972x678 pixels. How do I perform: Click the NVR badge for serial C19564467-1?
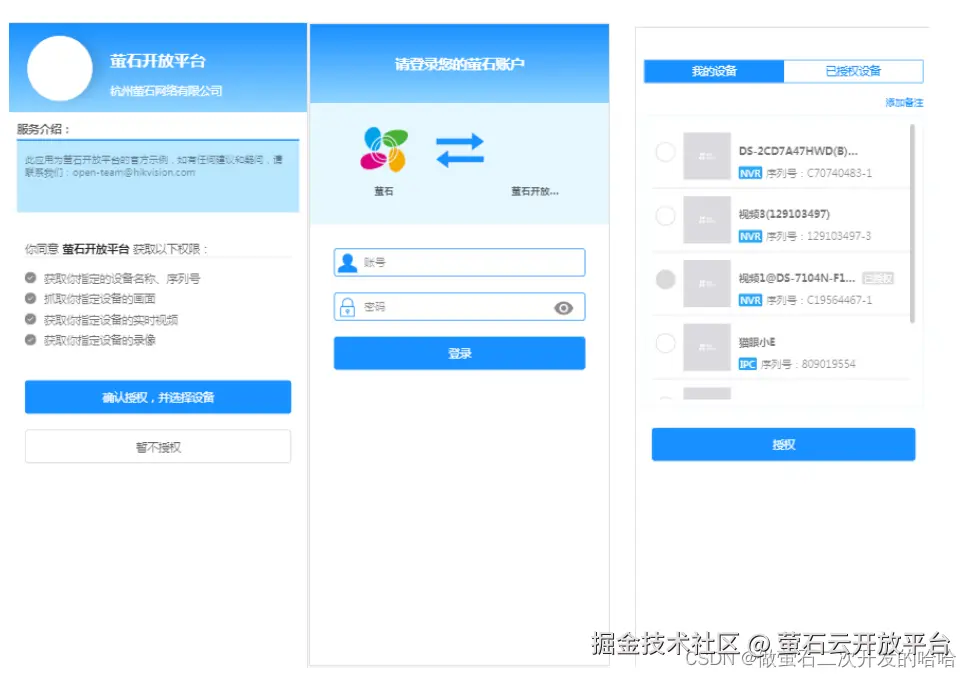point(750,301)
